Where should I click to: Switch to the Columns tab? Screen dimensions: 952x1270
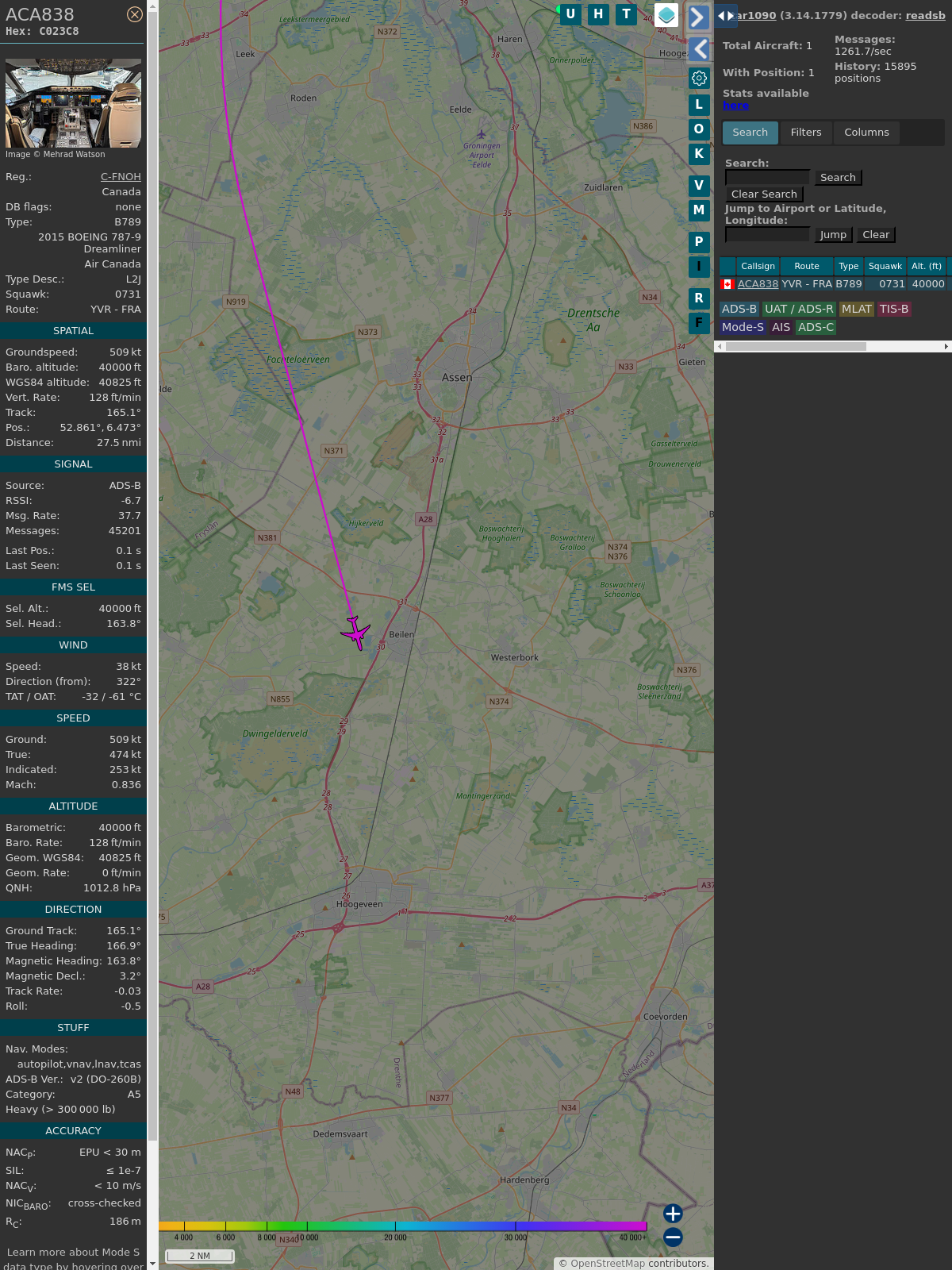866,133
